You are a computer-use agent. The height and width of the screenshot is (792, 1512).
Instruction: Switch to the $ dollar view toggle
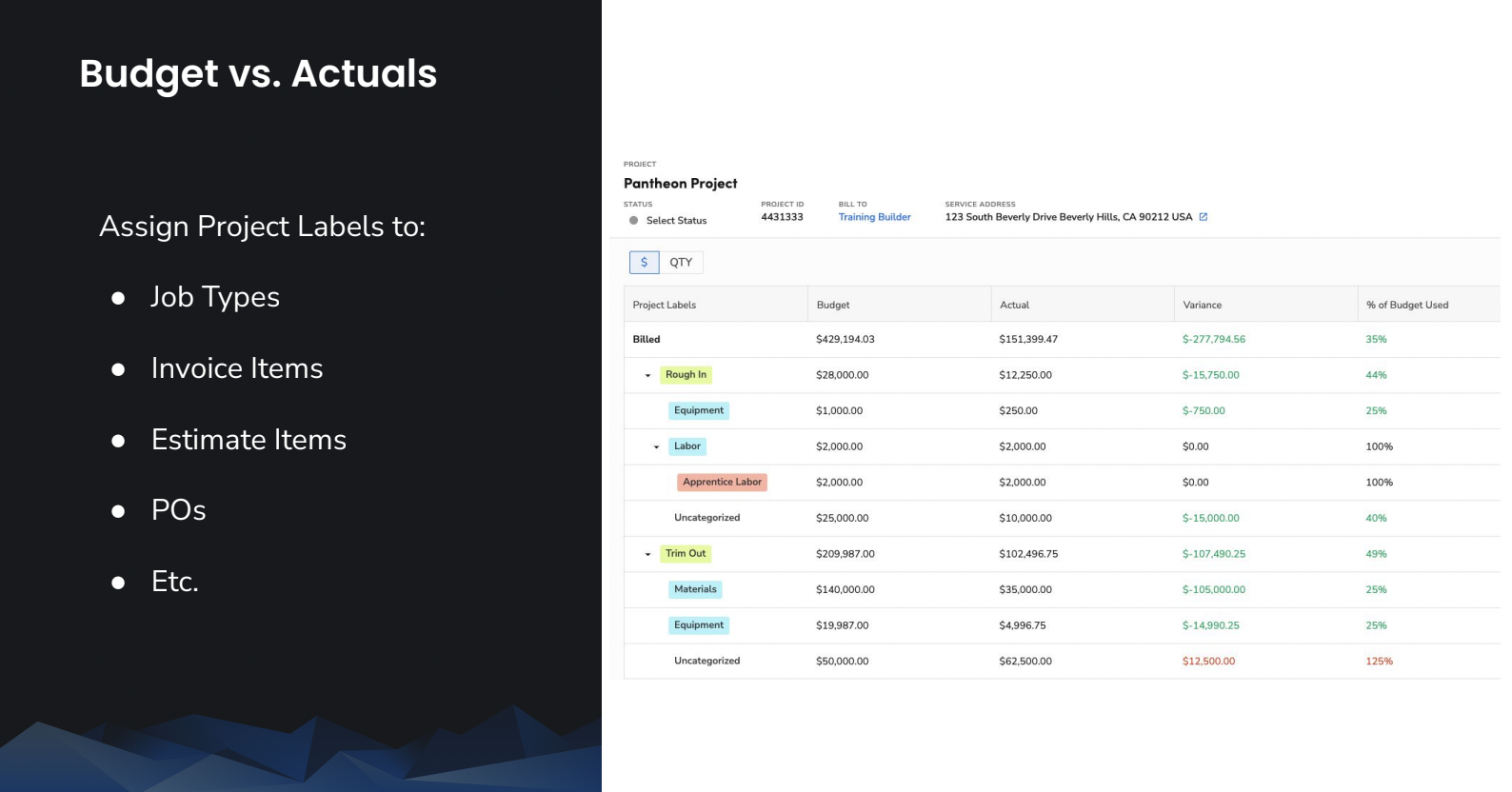[x=644, y=263]
